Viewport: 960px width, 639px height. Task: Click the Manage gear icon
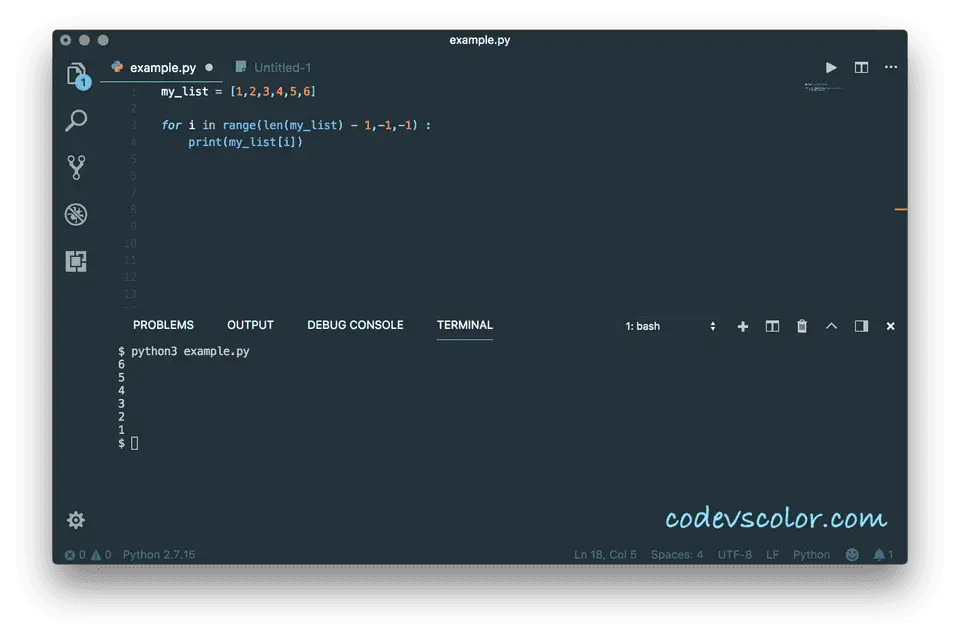76,520
